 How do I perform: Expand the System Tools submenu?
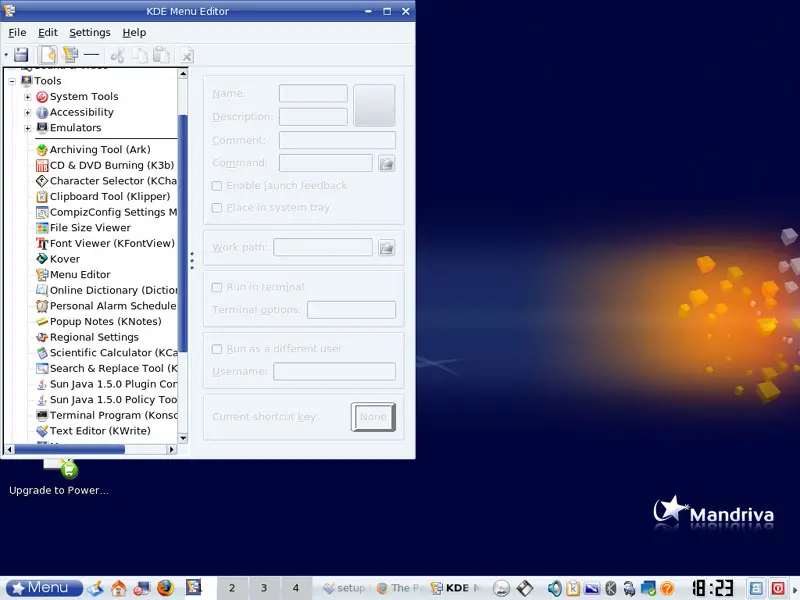click(28, 97)
